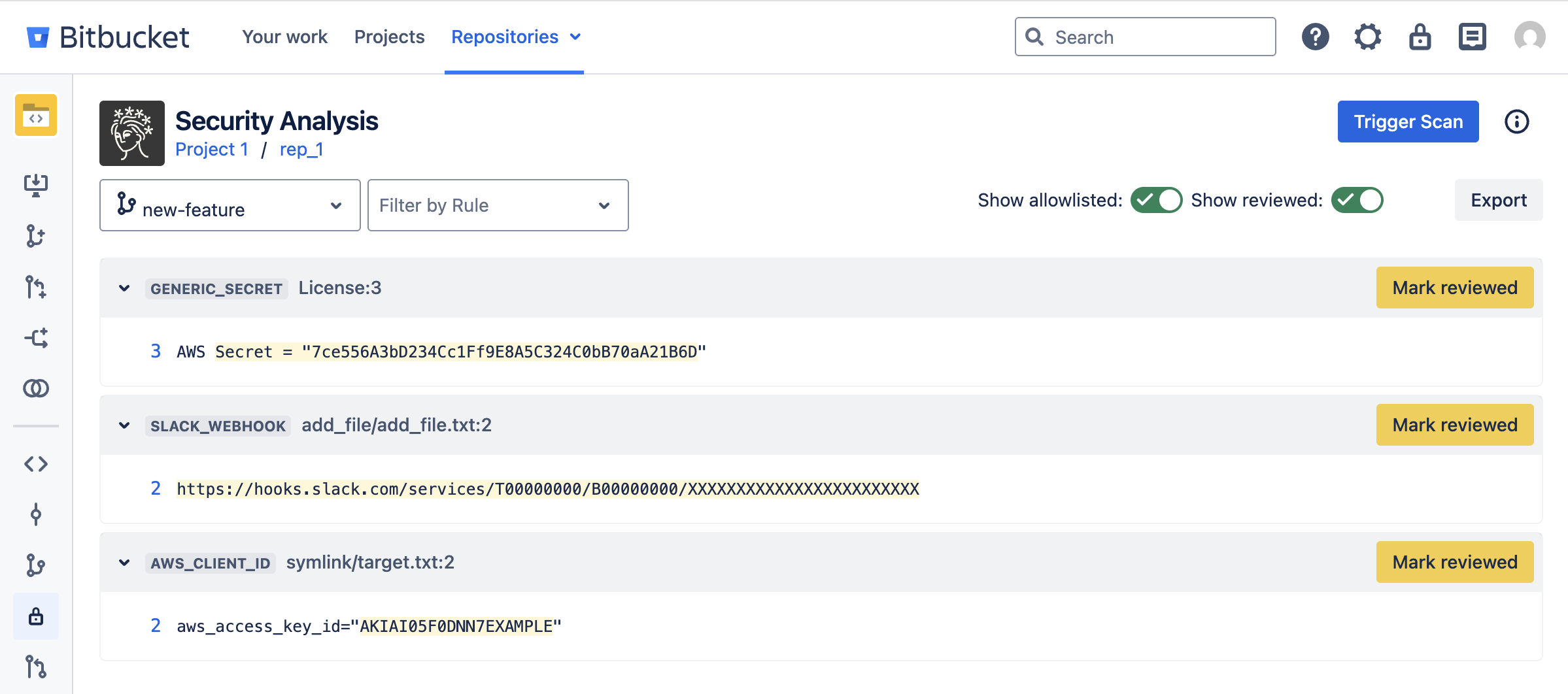
Task: Open the Filter by Rule dropdown
Action: (x=498, y=205)
